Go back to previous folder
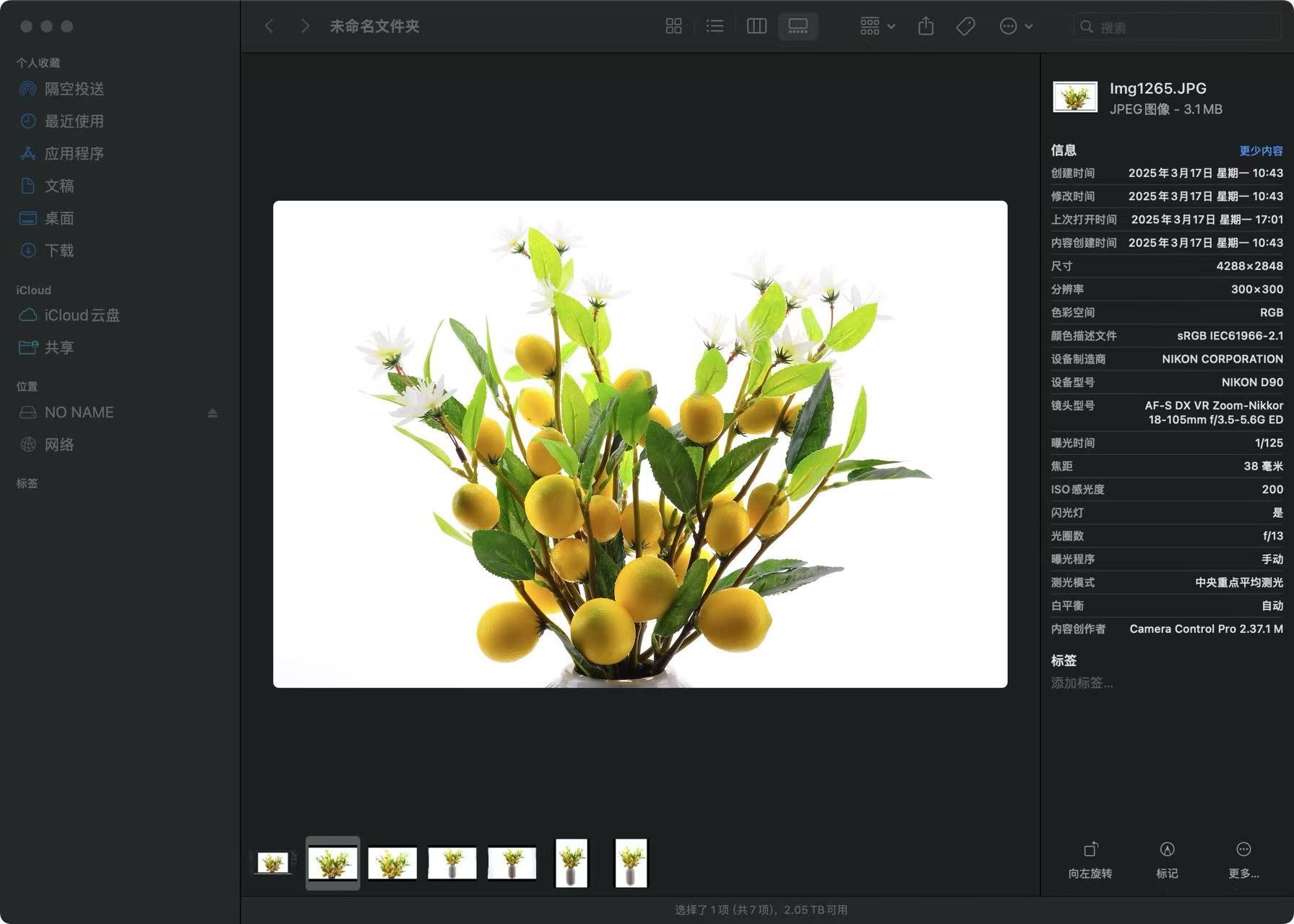The height and width of the screenshot is (924, 1294). pyautogui.click(x=269, y=27)
